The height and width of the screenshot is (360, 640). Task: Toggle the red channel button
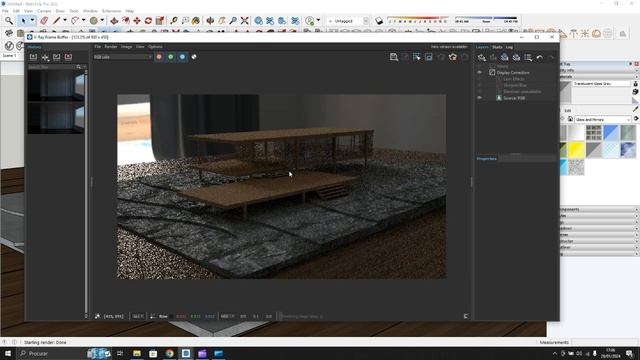159,57
